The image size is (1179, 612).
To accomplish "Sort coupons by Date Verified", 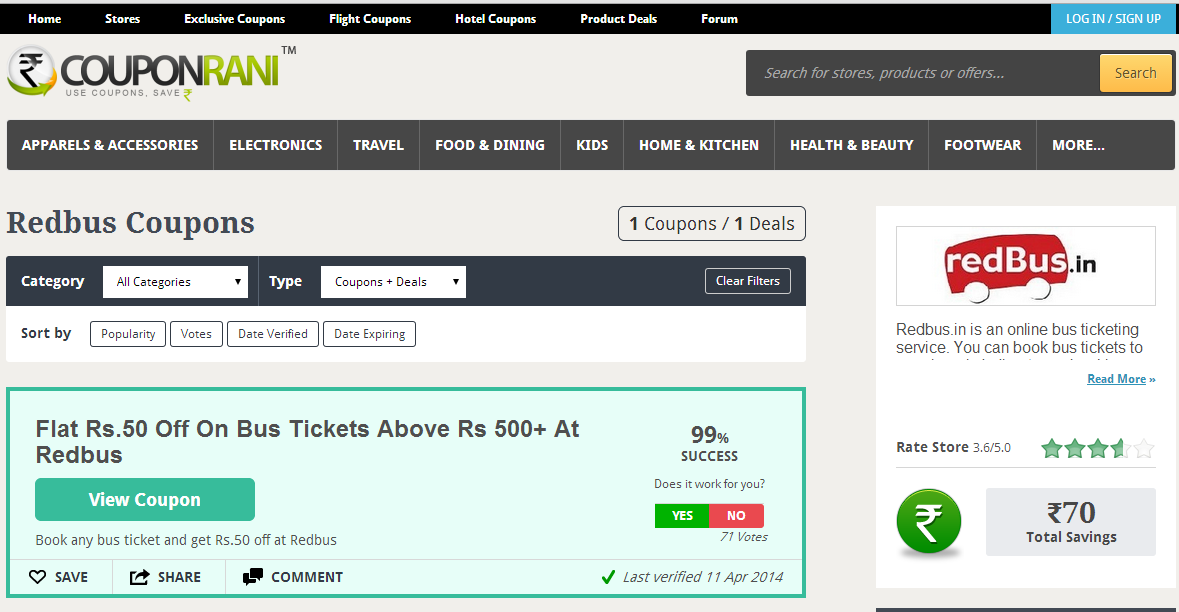I will pos(273,334).
